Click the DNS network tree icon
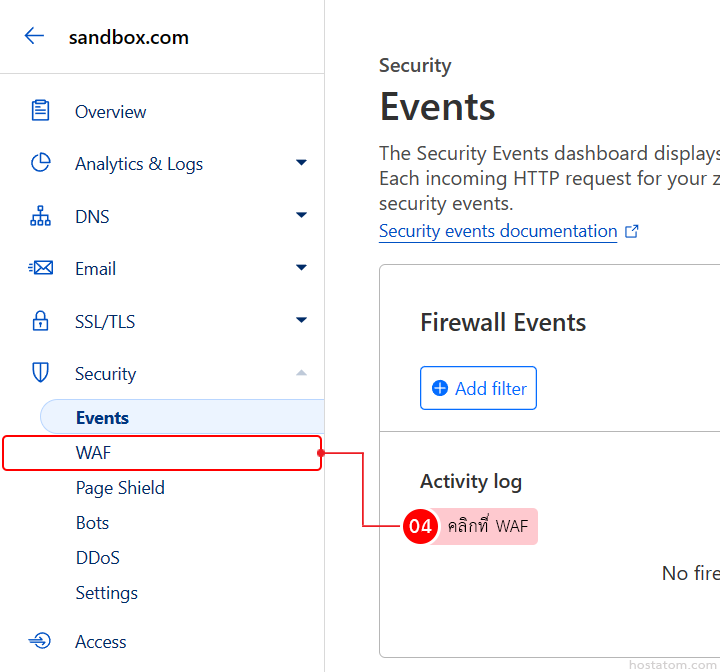 tap(40, 216)
